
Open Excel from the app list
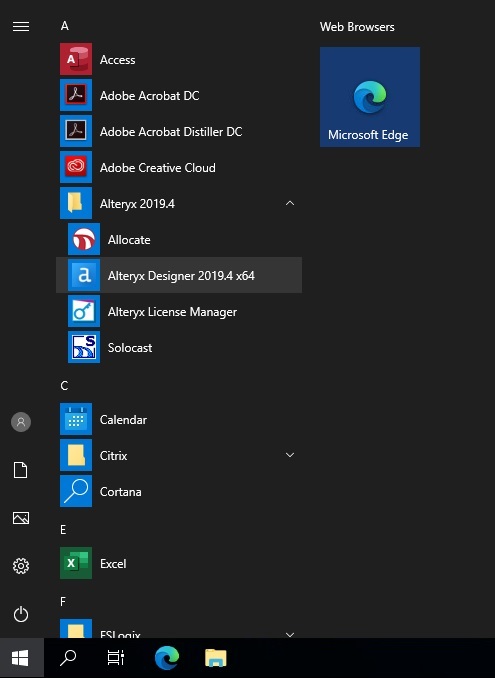pos(179,563)
